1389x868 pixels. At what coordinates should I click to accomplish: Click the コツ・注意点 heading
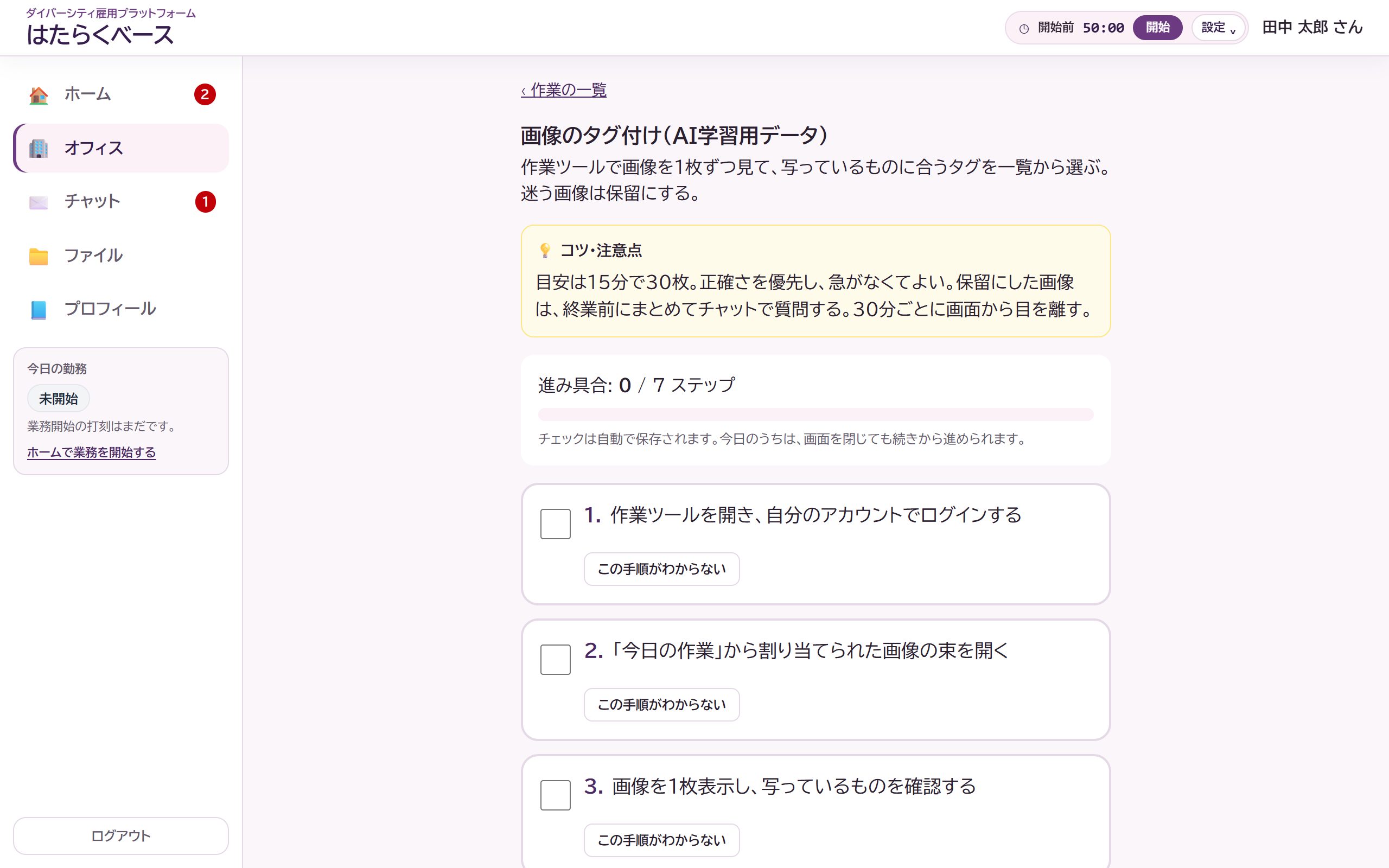click(601, 250)
